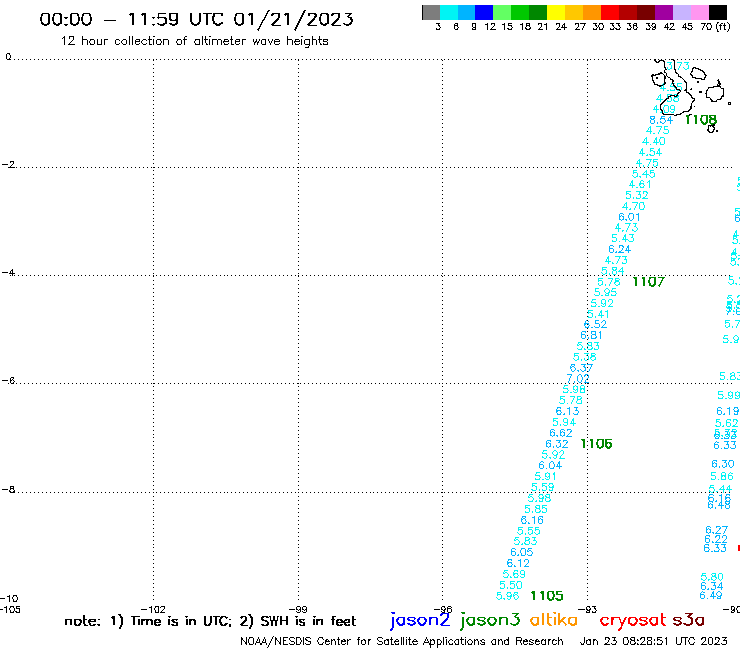Pick the dark blue legend swatch
The height and width of the screenshot is (650, 740).
point(484,12)
